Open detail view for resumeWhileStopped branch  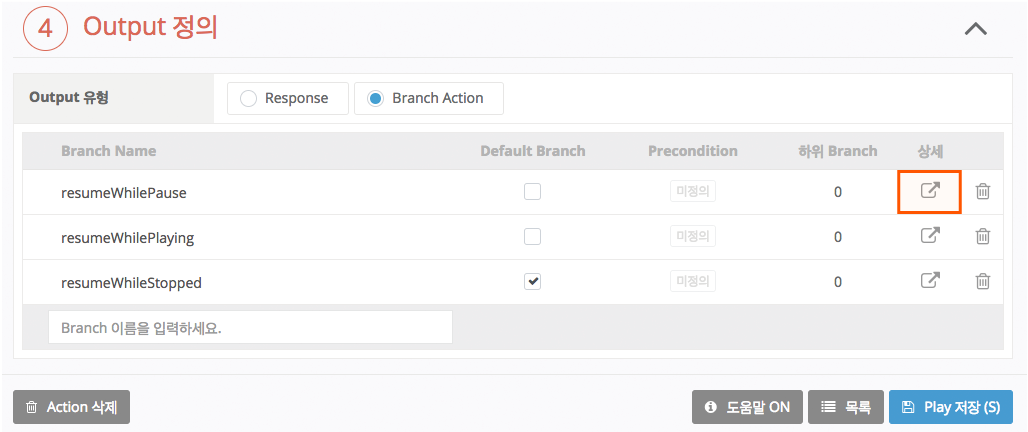[930, 282]
